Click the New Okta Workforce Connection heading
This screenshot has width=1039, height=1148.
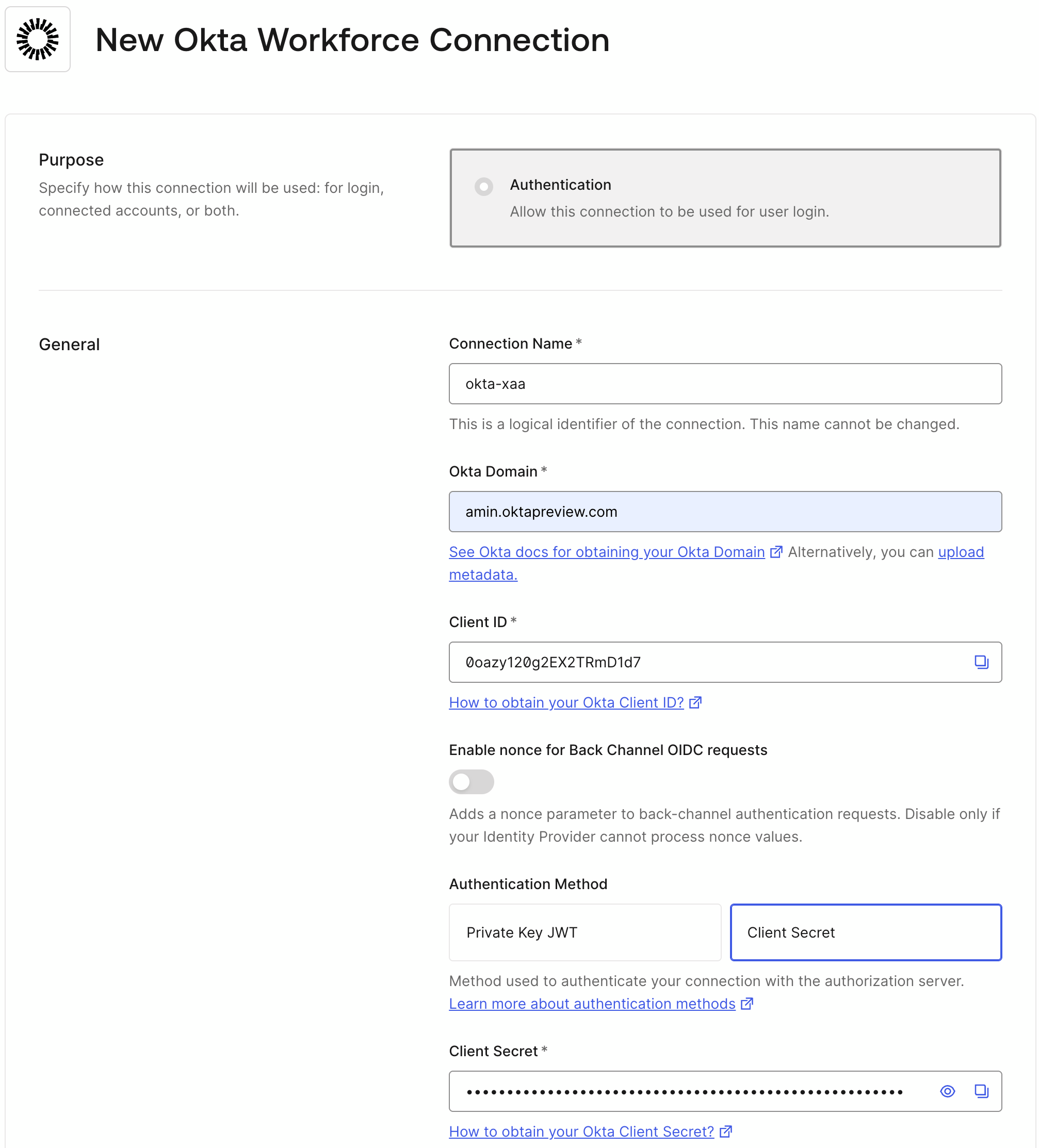pyautogui.click(x=352, y=40)
